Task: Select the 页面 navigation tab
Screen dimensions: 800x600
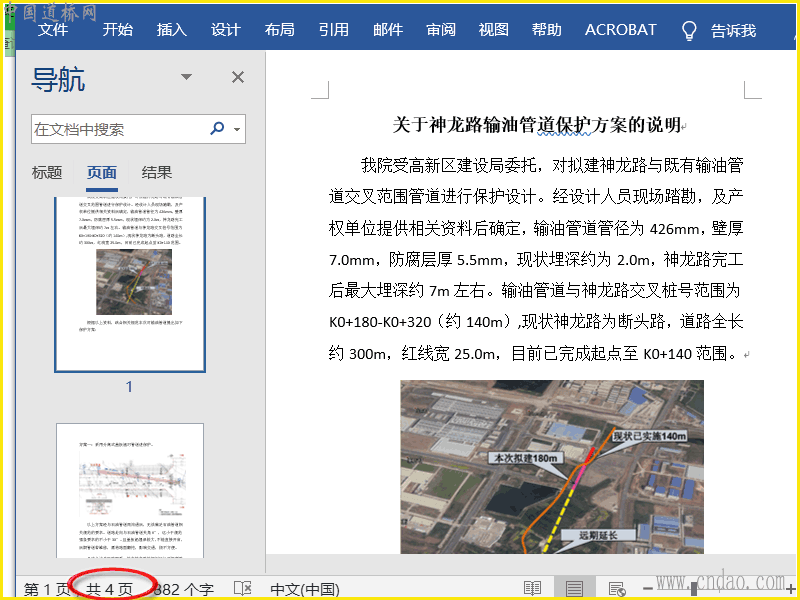Action: (102, 172)
